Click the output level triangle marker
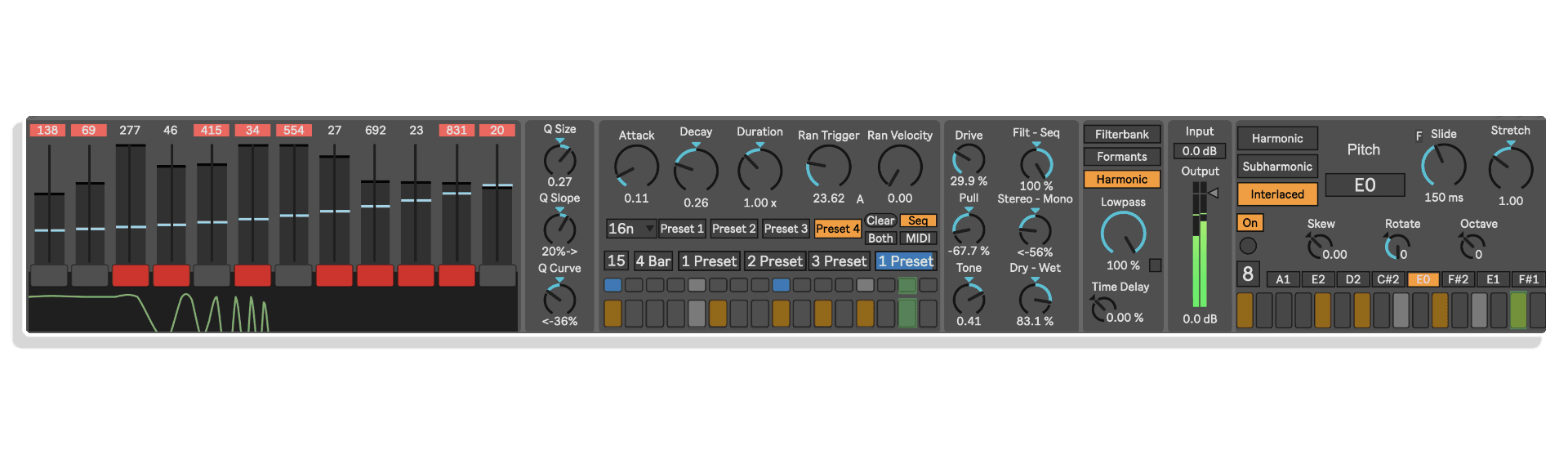Viewport: 1568px width, 450px height. point(1214,193)
